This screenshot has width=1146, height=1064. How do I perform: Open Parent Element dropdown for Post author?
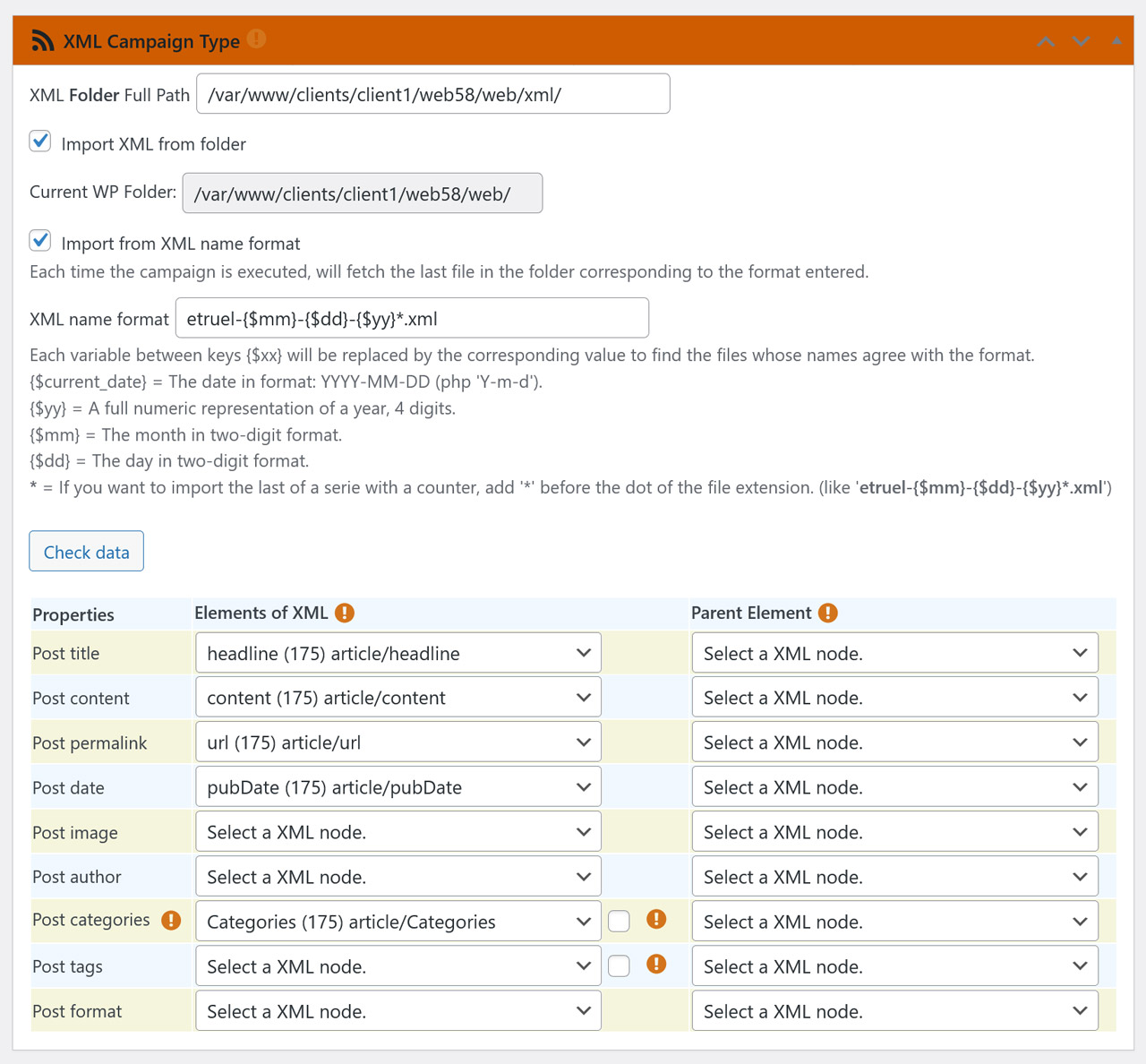click(x=895, y=877)
